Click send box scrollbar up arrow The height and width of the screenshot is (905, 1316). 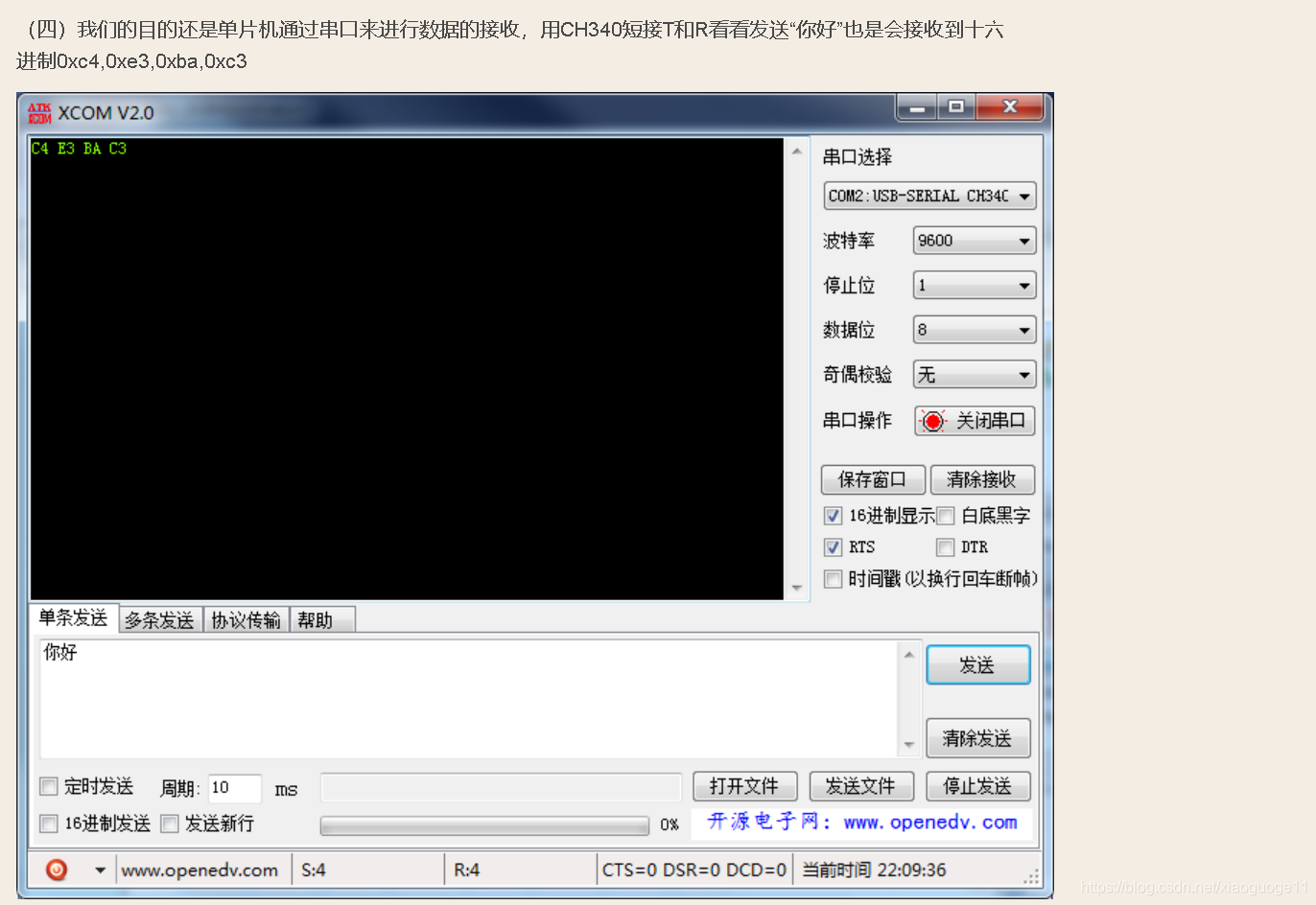[x=909, y=654]
